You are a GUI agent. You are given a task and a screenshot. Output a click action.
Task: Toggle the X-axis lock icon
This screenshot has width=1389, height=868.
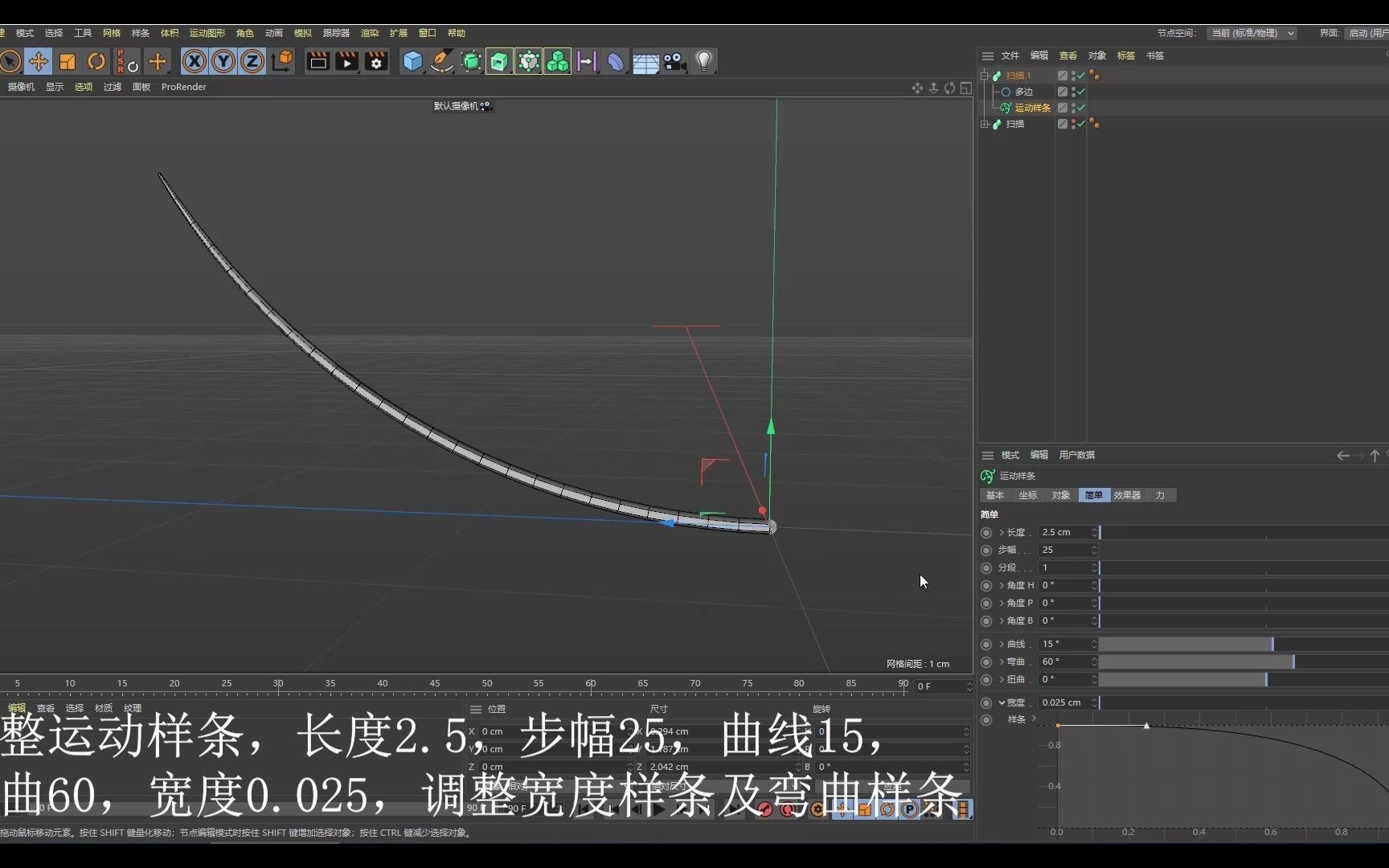pos(194,61)
